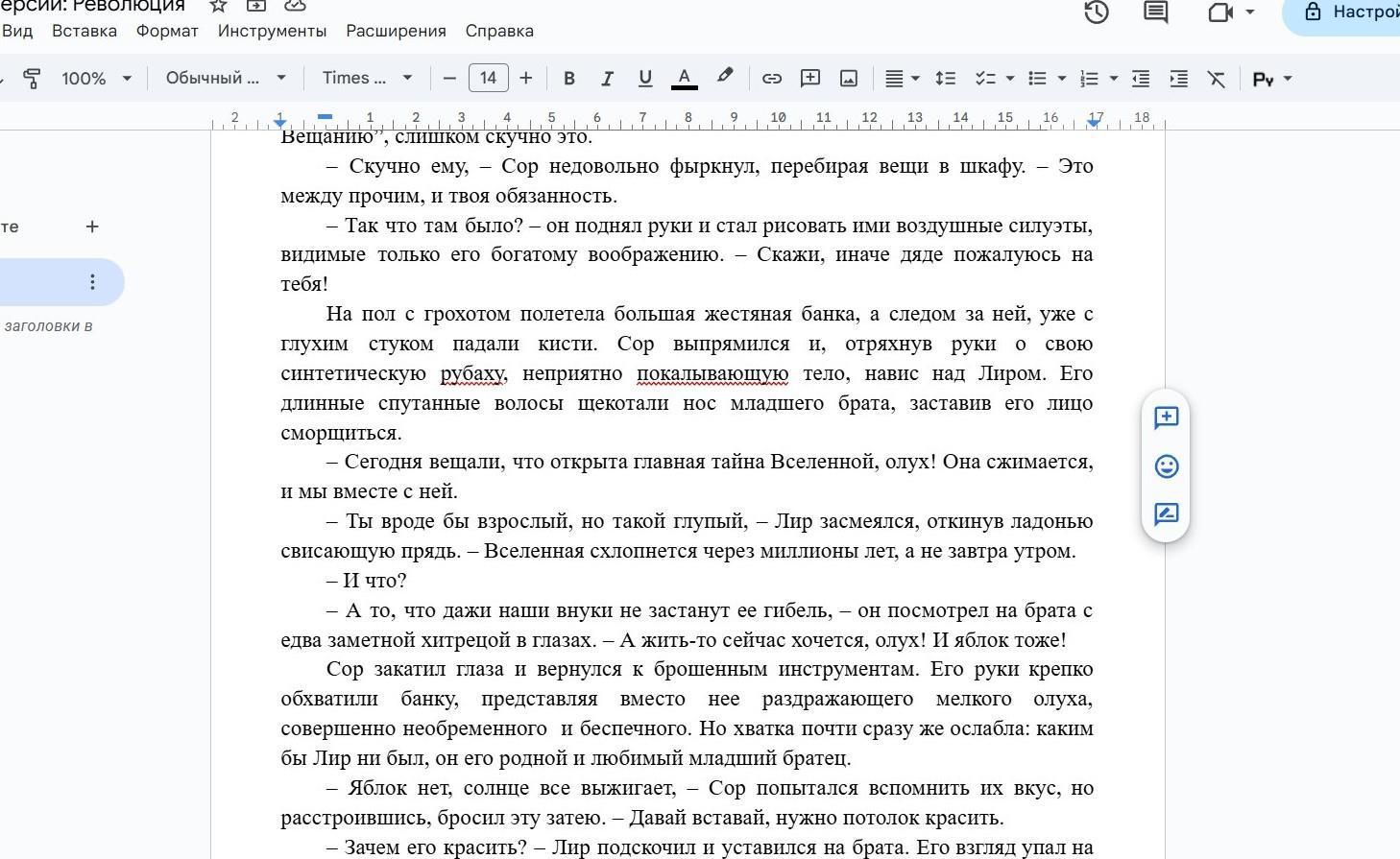Toggle bold formatting
This screenshot has height=859, width=1400.
[568, 79]
